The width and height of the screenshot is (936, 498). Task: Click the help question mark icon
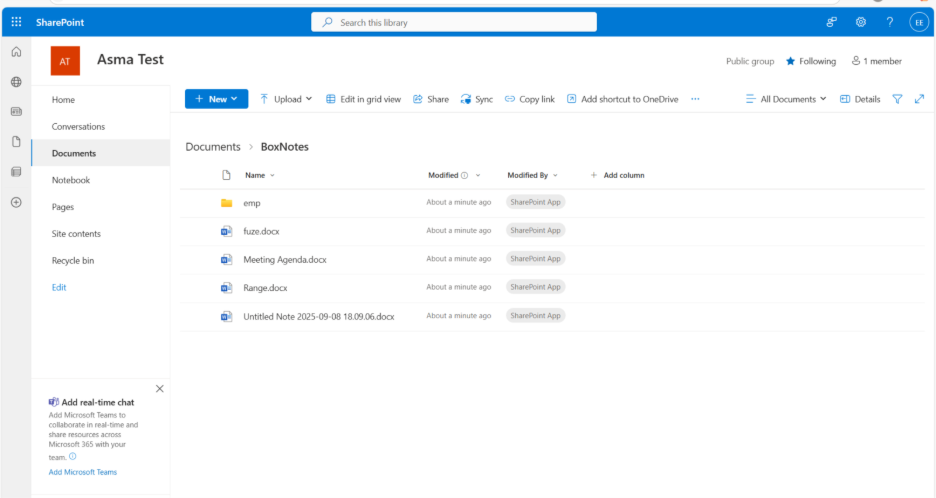click(x=889, y=22)
